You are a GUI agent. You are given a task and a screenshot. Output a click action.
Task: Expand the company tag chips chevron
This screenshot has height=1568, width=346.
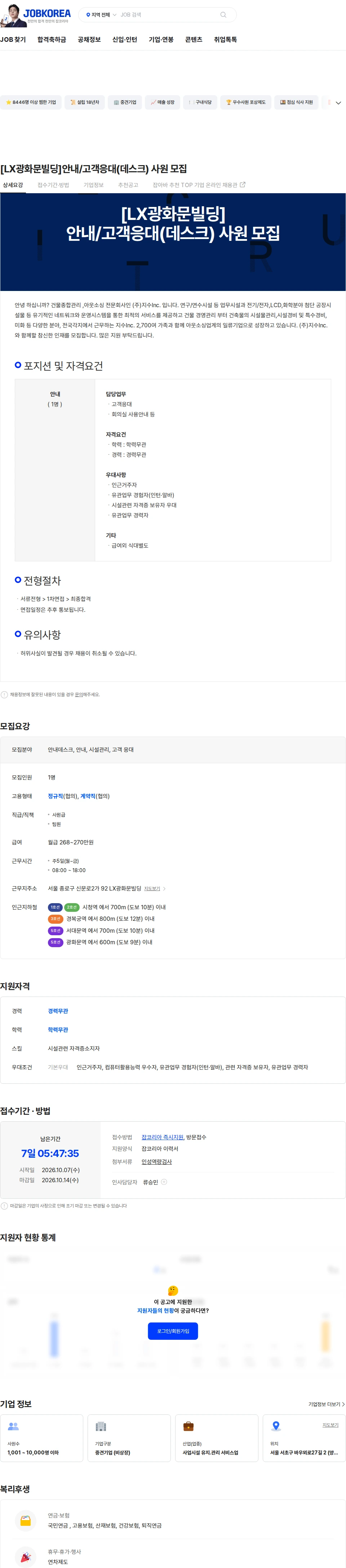tap(338, 103)
